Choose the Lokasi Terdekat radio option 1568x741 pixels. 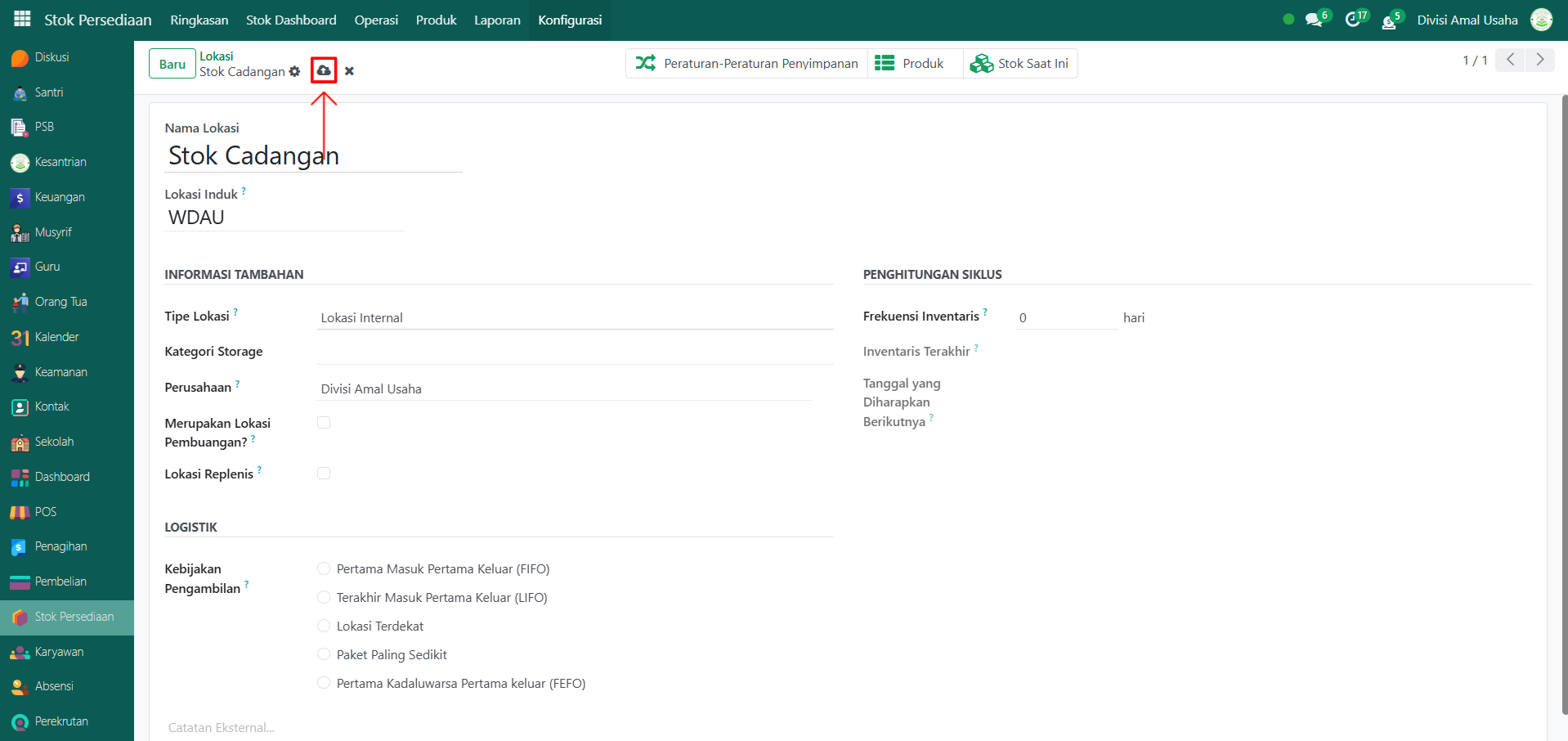pos(324,626)
